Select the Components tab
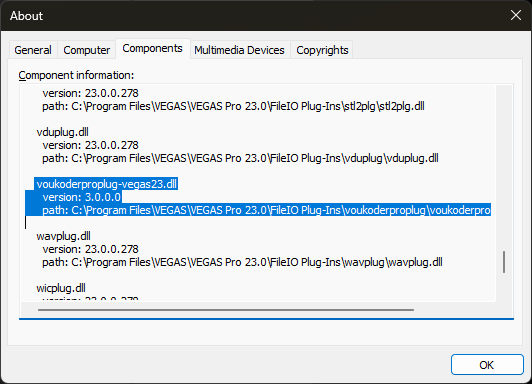This screenshot has width=532, height=384. 153,49
